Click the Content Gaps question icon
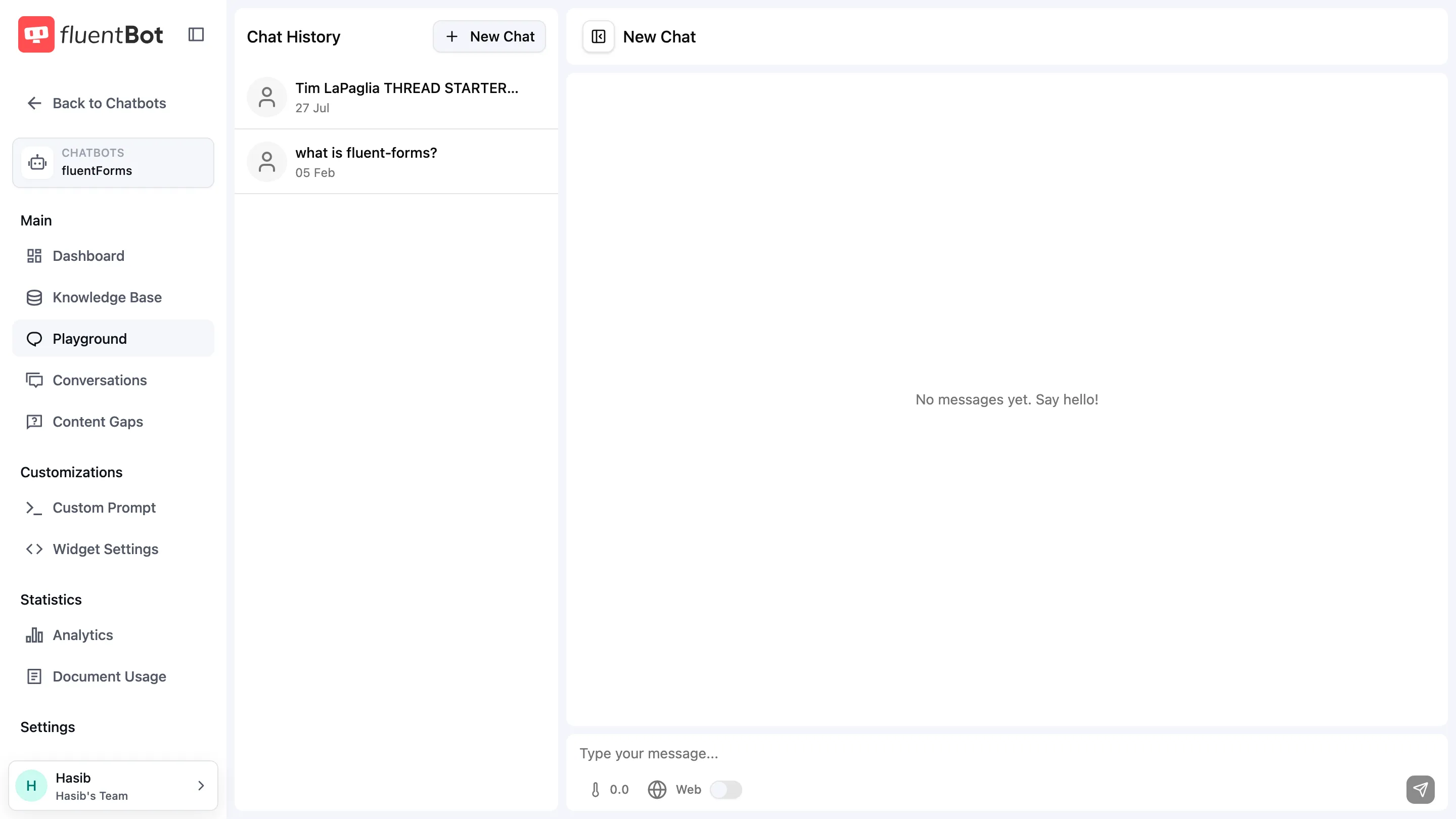1456x819 pixels. pos(34,422)
